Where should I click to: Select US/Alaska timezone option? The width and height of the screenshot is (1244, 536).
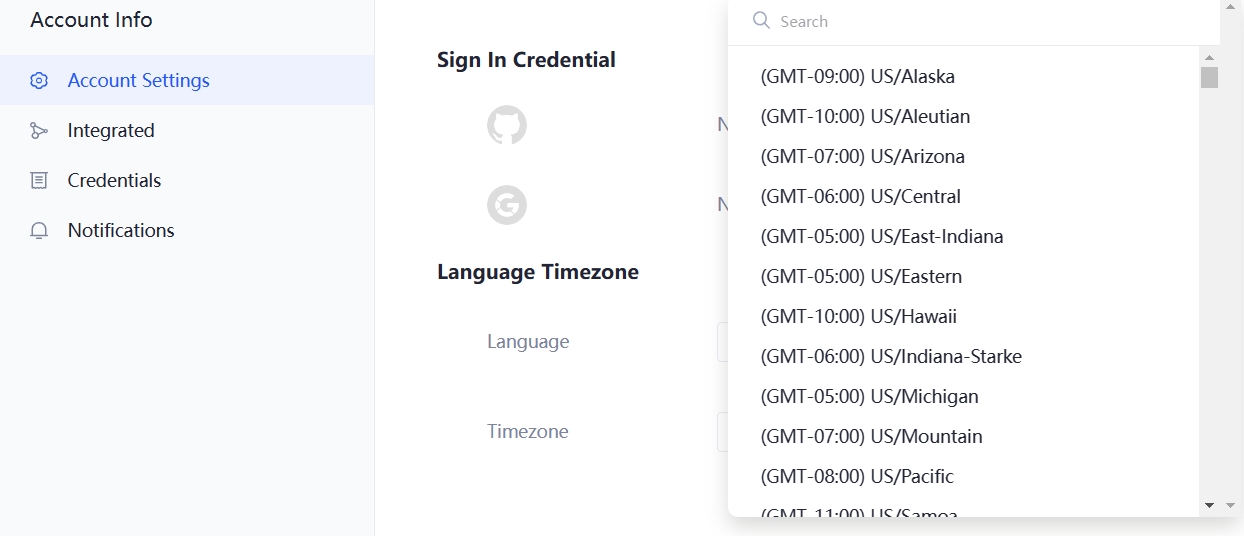[x=857, y=77]
